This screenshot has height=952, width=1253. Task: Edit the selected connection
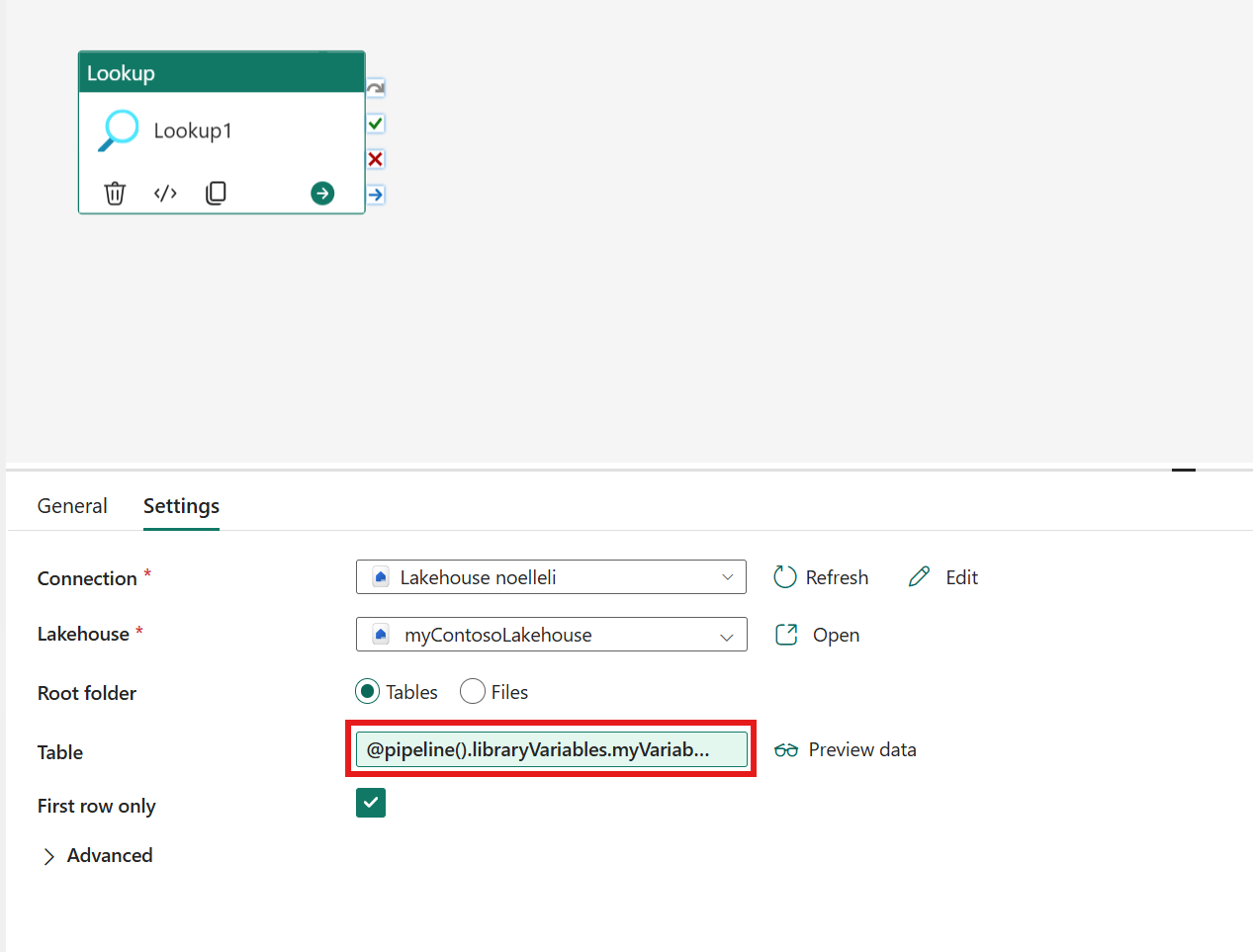point(943,577)
